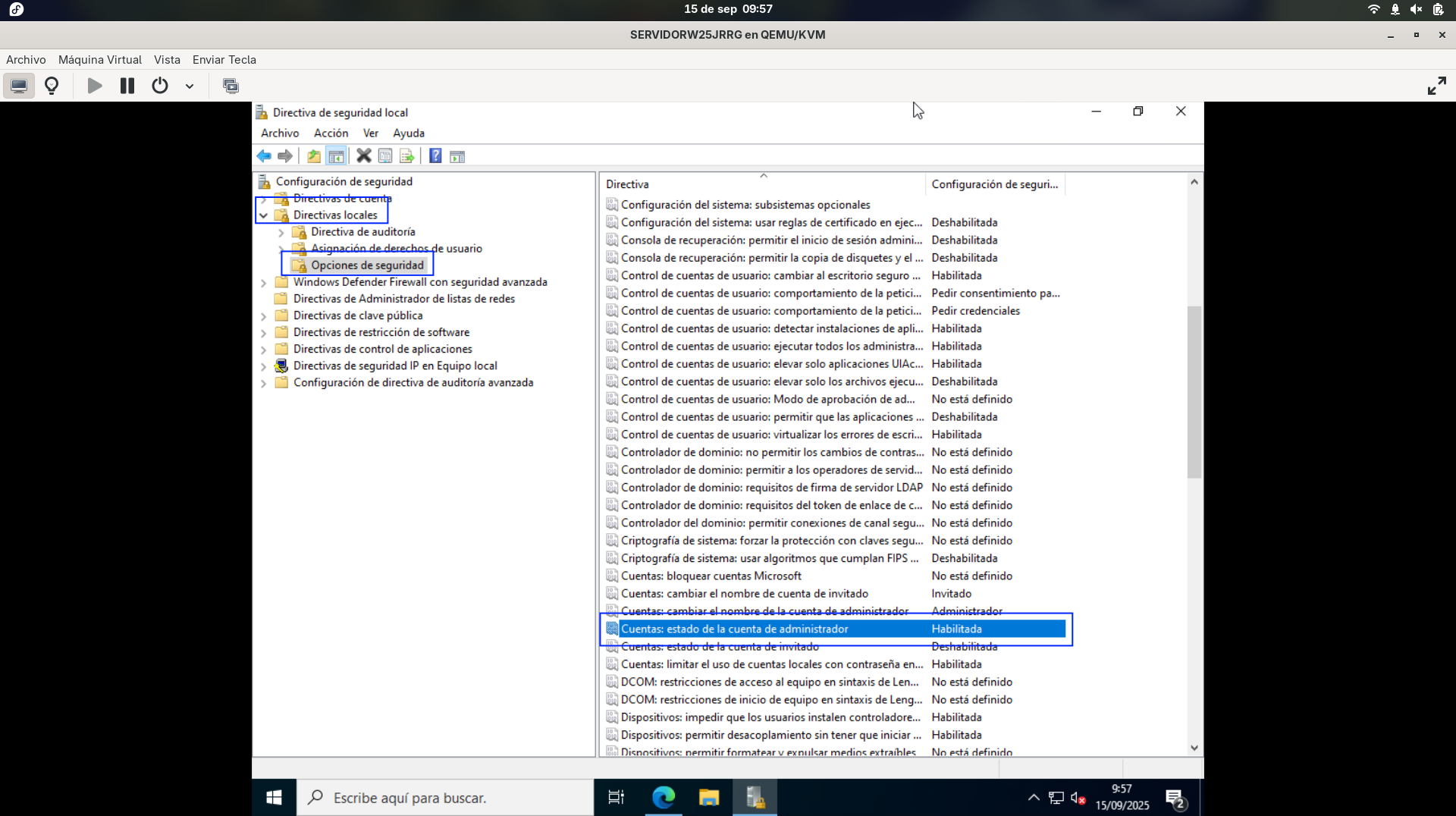Open Help with the blue question mark icon
Image resolution: width=1456 pixels, height=816 pixels.
[435, 156]
